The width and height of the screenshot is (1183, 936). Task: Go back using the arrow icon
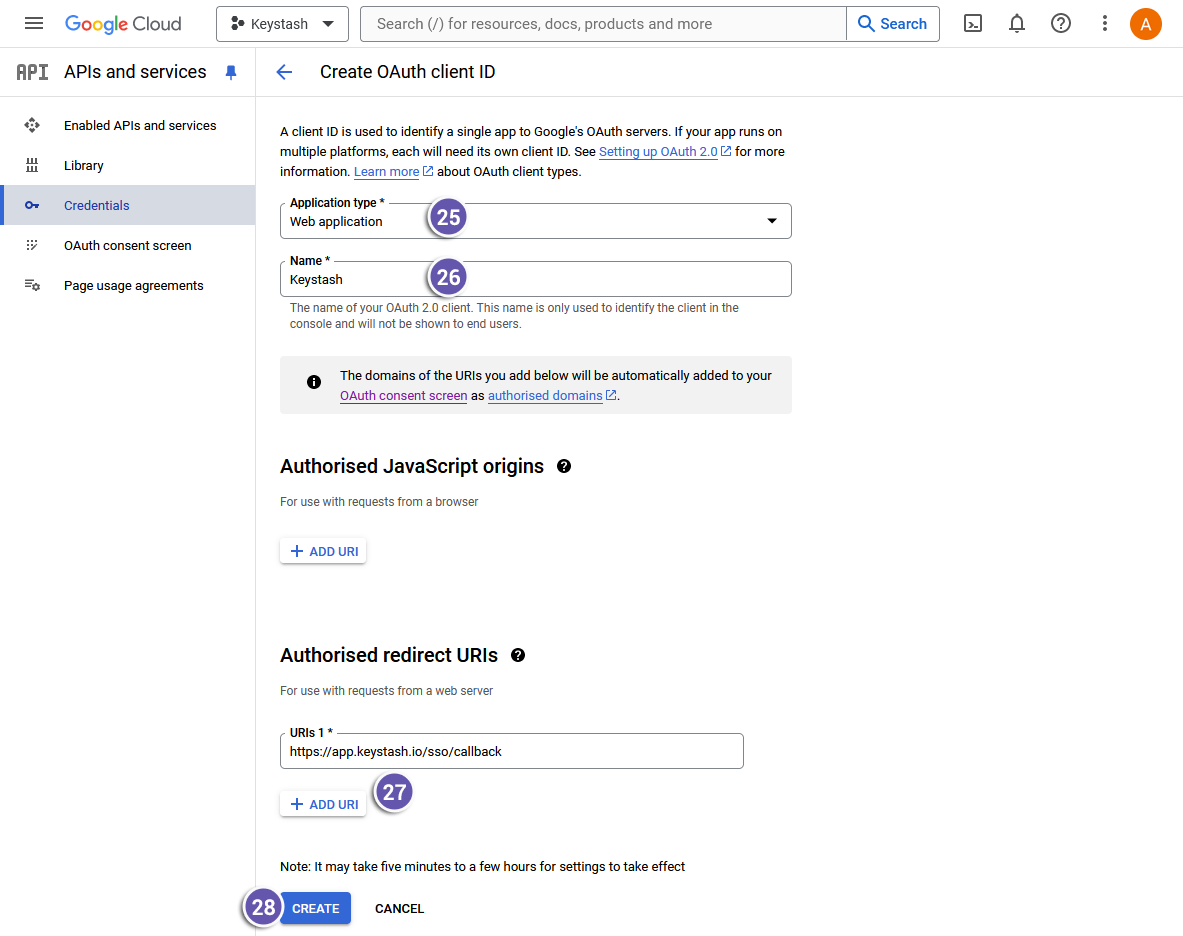pos(284,72)
